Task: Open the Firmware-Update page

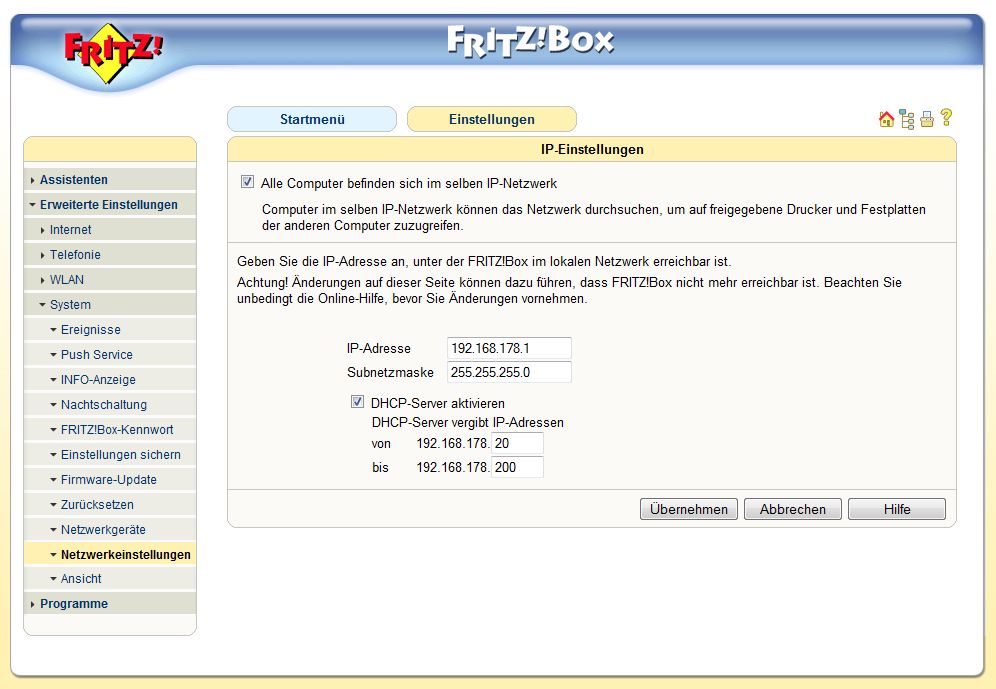Action: [x=109, y=479]
